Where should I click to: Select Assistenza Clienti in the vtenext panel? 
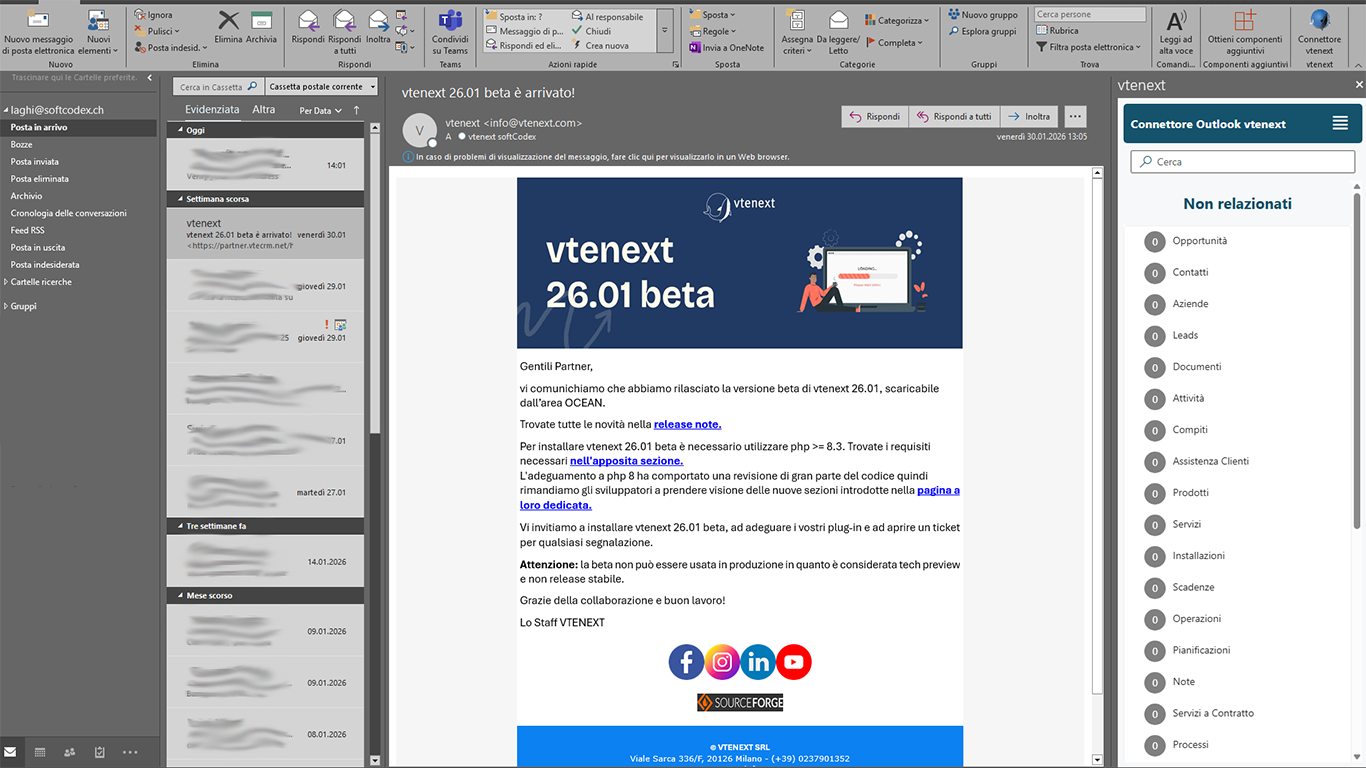coord(1211,461)
